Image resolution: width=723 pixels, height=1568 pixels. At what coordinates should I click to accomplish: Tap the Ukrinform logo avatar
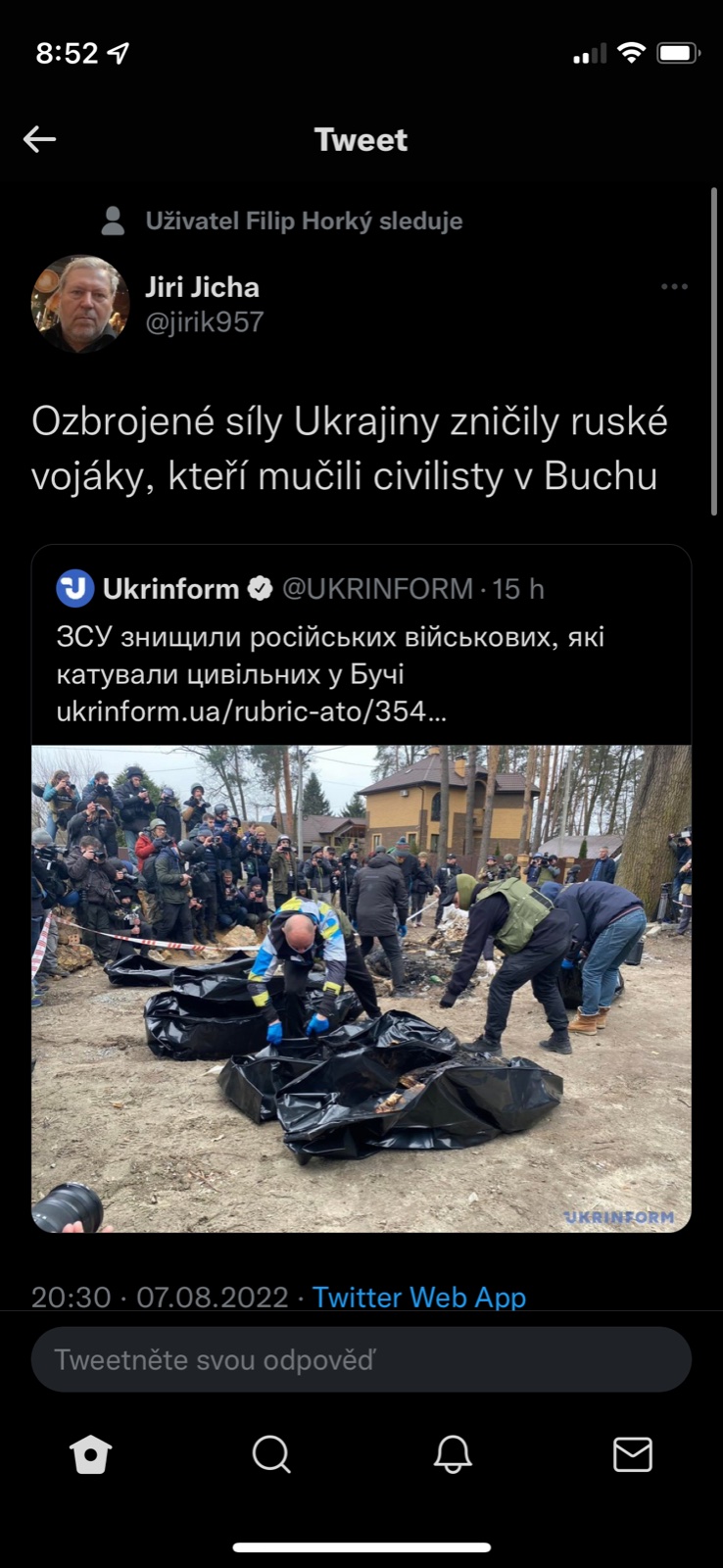click(x=74, y=588)
